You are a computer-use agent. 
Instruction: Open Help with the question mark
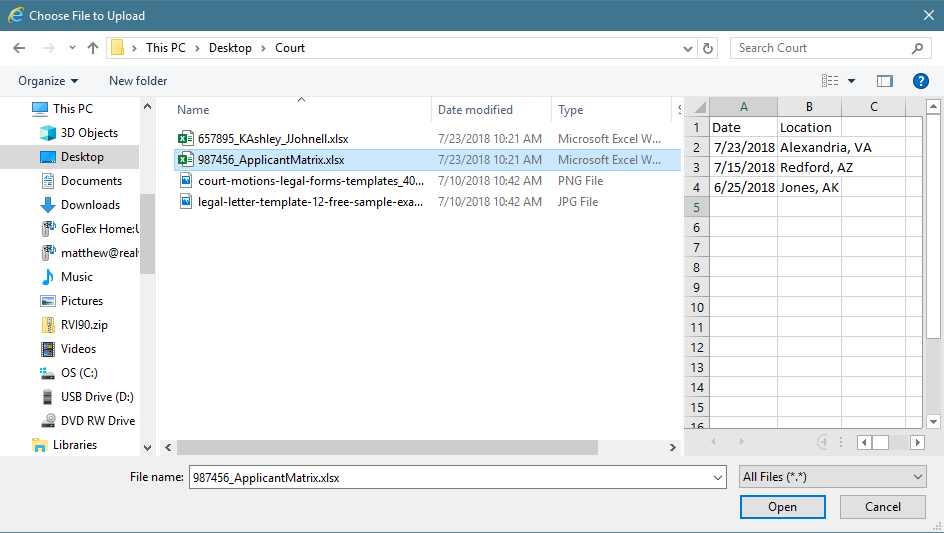921,81
